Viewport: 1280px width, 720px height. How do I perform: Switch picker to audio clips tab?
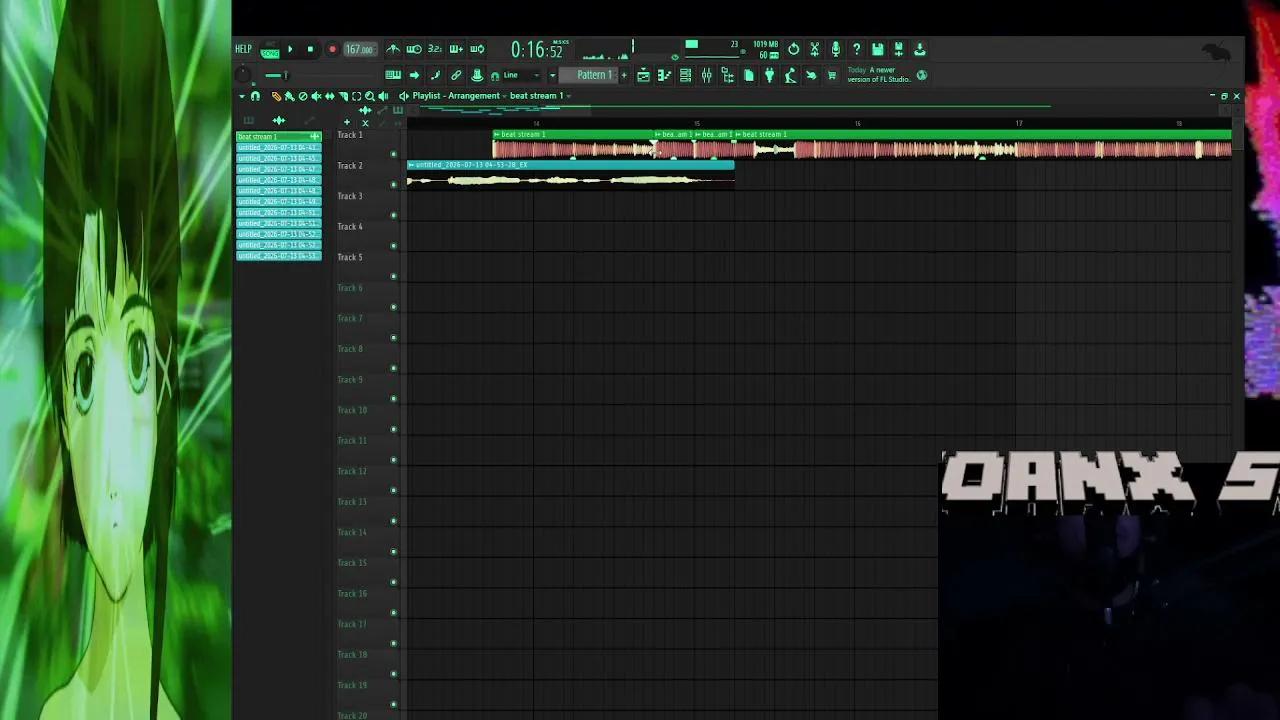pyautogui.click(x=278, y=120)
